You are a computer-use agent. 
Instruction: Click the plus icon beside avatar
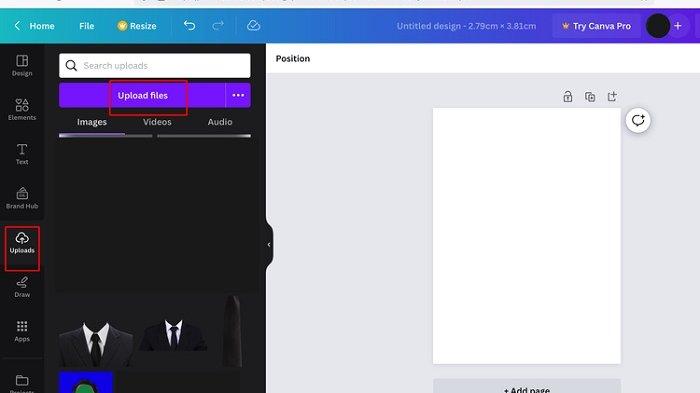coord(678,26)
